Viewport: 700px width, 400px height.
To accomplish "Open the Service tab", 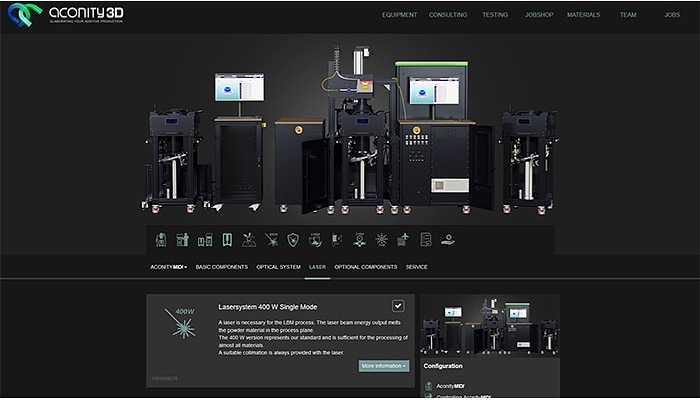I will point(417,267).
